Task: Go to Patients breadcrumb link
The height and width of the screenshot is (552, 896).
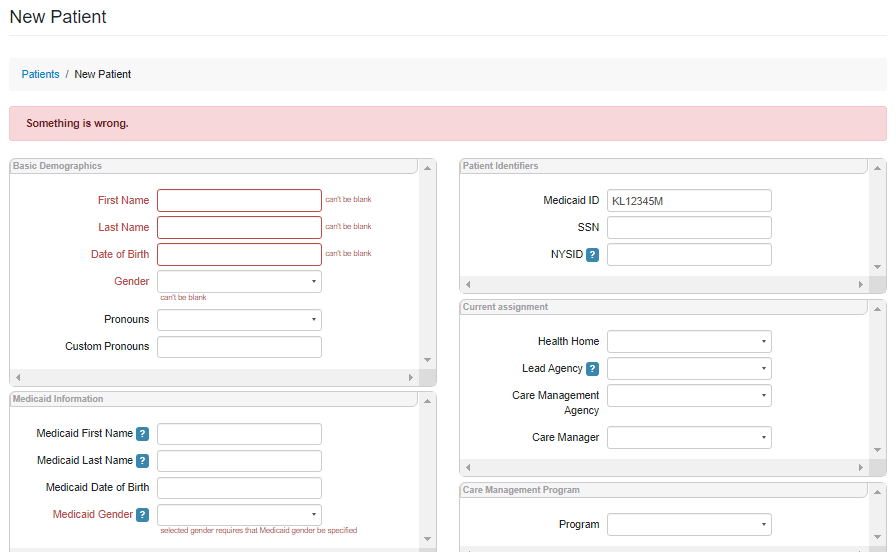Action: (x=40, y=74)
